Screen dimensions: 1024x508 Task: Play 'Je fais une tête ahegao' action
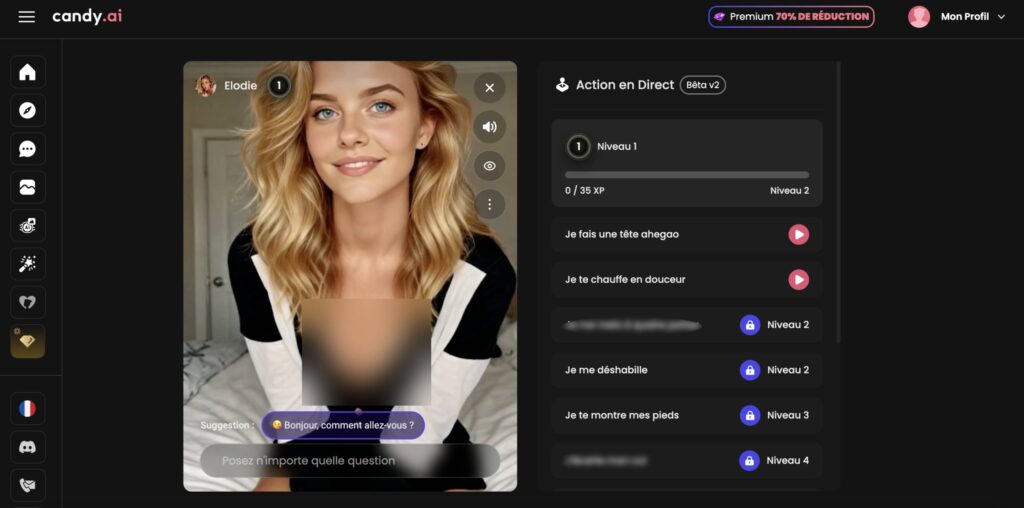798,234
